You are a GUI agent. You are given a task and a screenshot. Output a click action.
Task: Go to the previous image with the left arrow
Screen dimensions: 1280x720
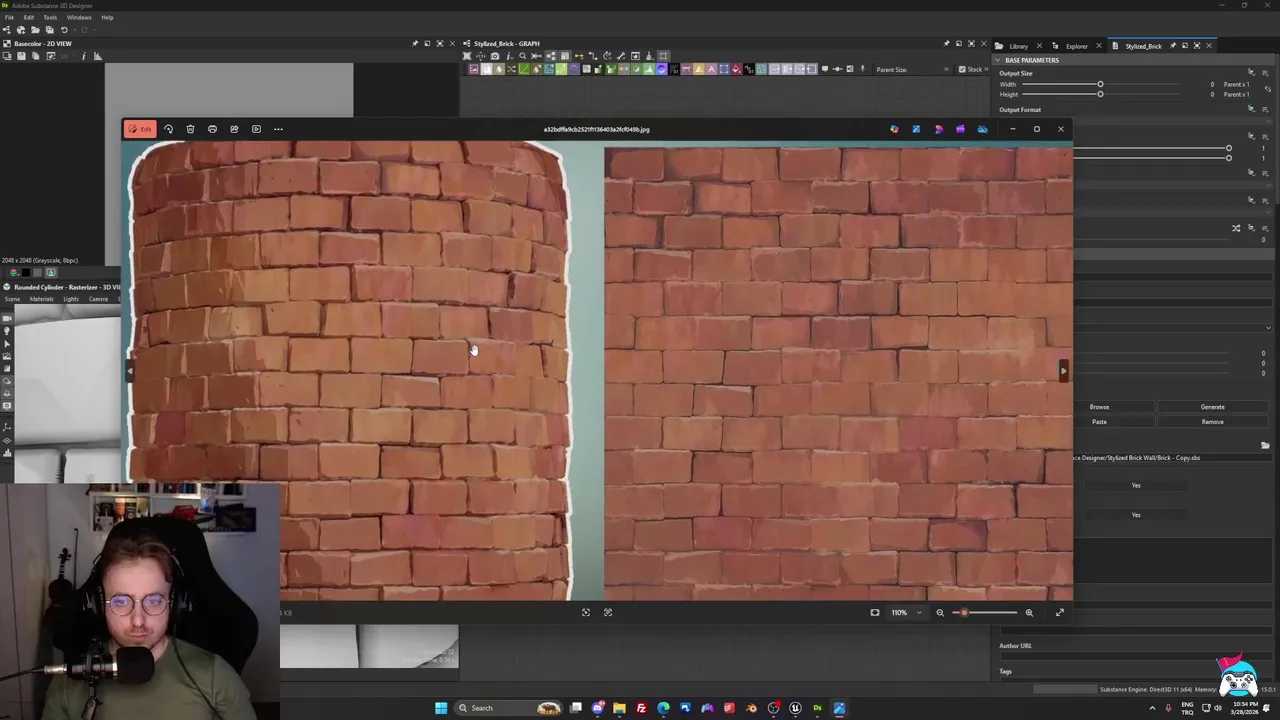pyautogui.click(x=128, y=371)
